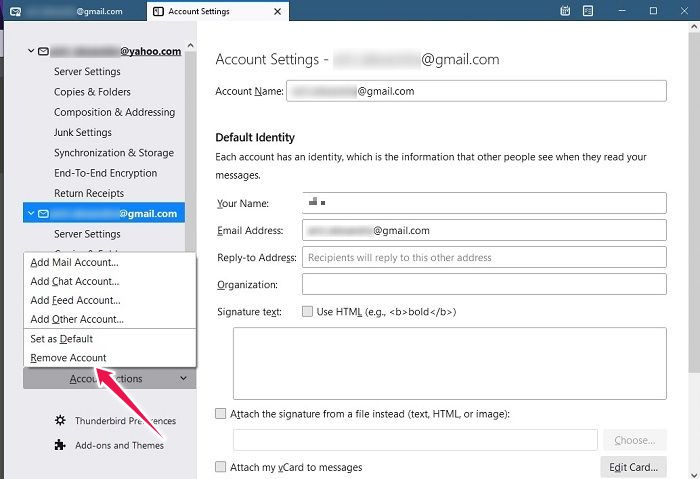
Task: Check Attach my vCard to messages
Action: [221, 467]
